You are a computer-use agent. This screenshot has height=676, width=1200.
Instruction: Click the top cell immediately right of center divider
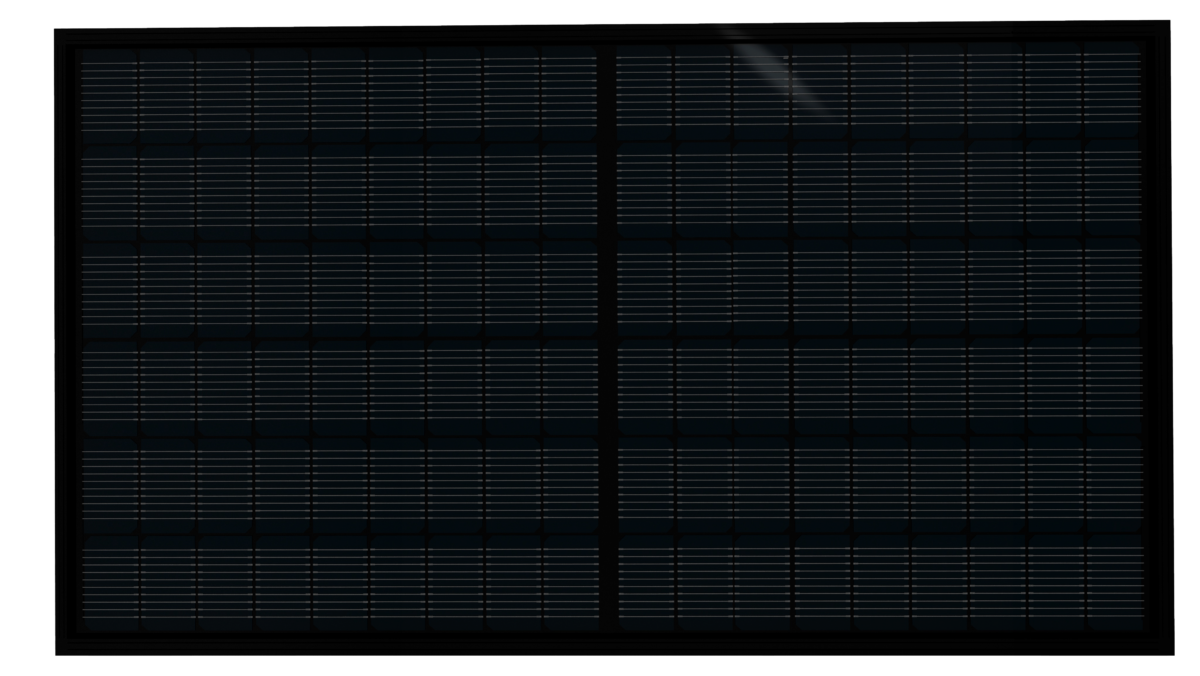(x=645, y=95)
